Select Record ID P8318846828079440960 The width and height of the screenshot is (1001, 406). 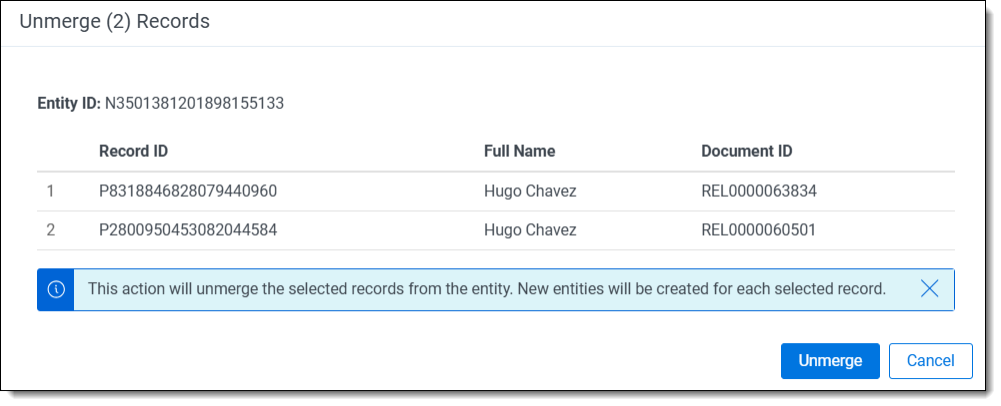point(188,191)
